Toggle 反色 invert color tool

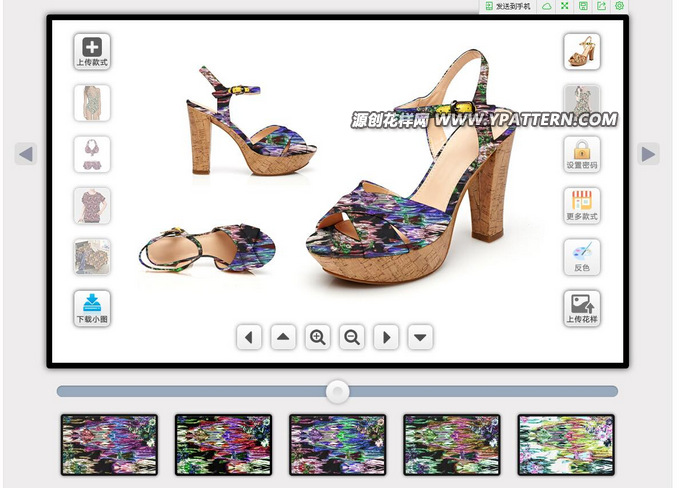[x=582, y=256]
